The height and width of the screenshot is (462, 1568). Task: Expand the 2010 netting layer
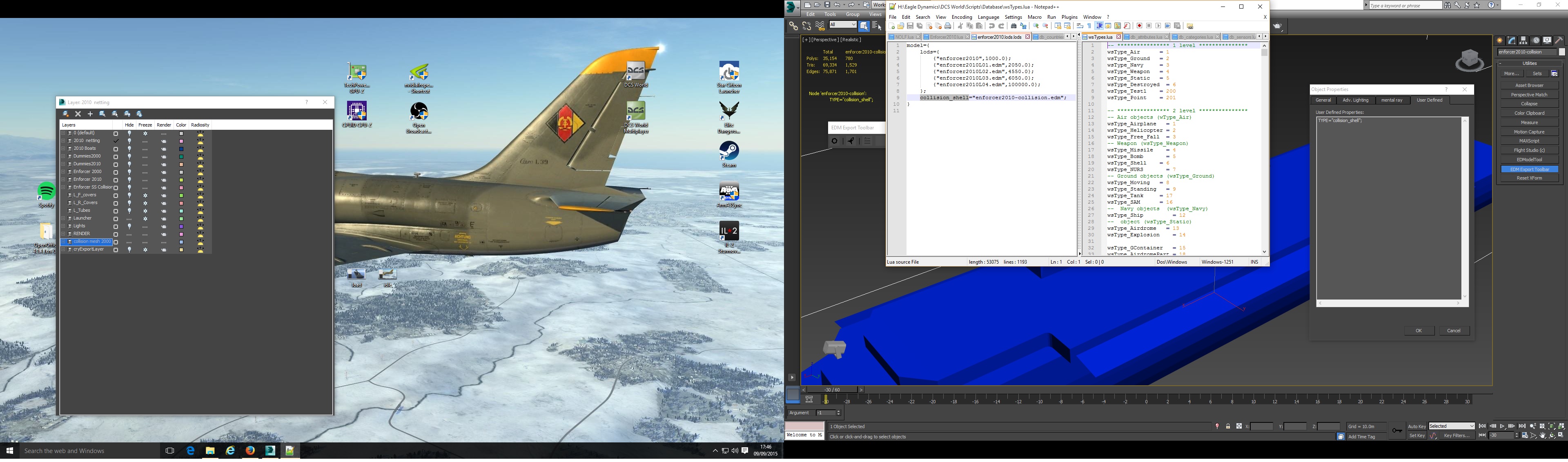coord(63,141)
